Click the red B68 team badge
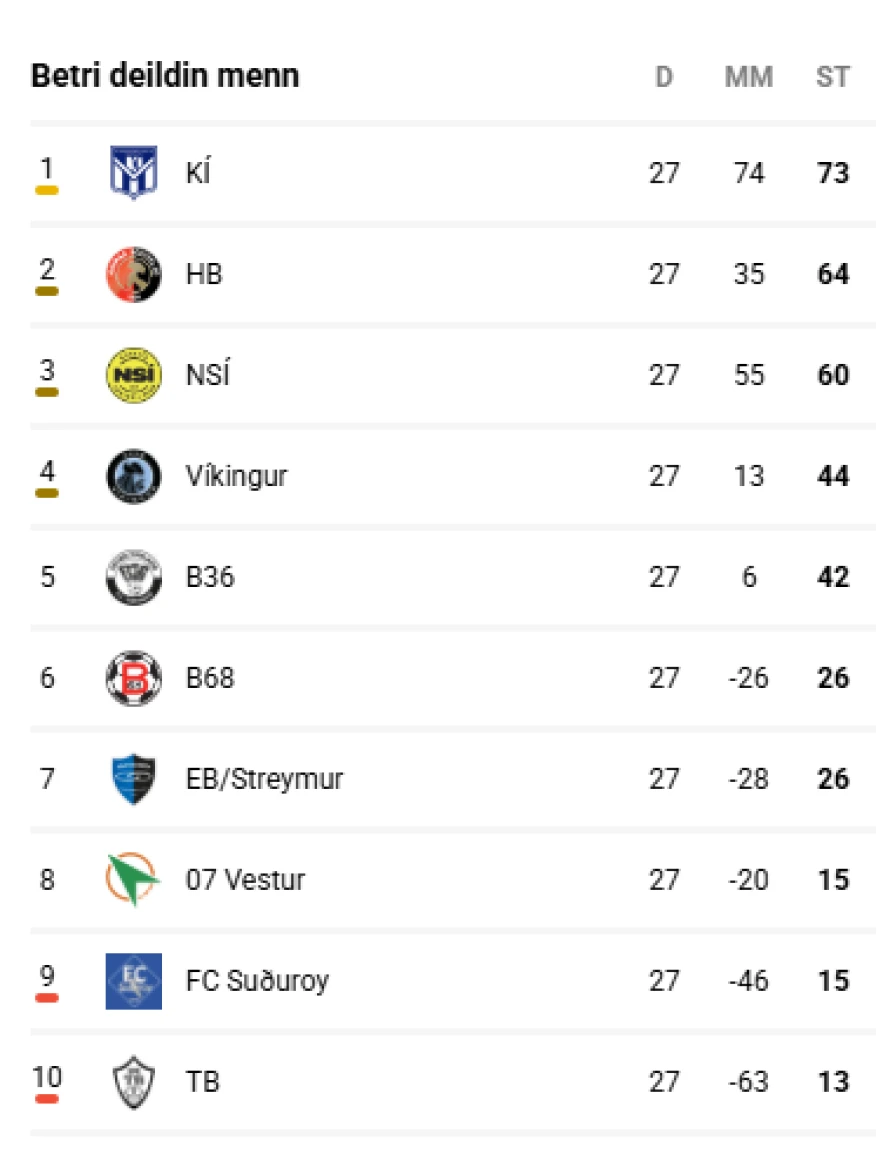 [x=133, y=678]
